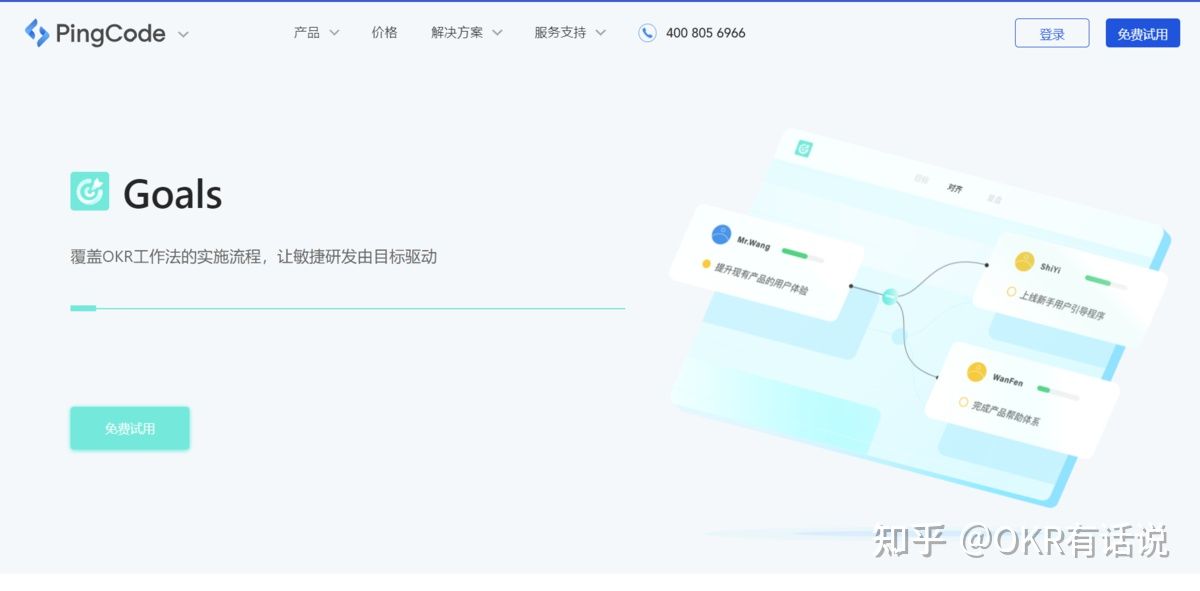Go to the 价格 page

[x=384, y=32]
